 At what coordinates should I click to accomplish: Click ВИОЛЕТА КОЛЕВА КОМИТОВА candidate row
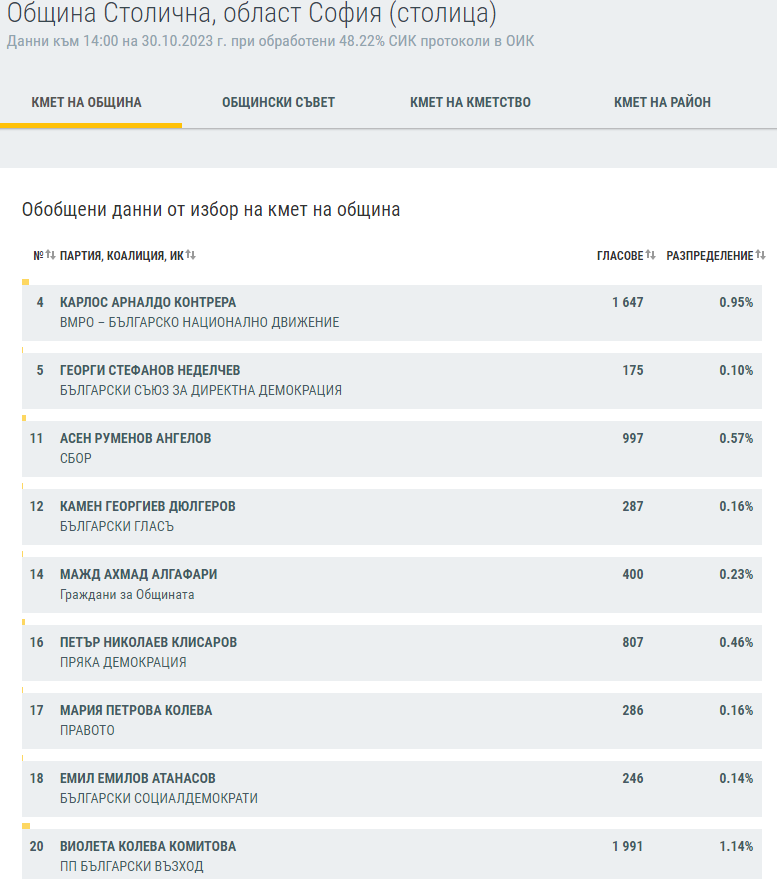tap(148, 846)
